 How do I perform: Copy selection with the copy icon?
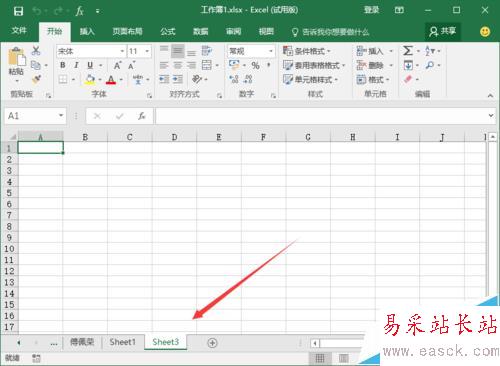click(x=36, y=65)
